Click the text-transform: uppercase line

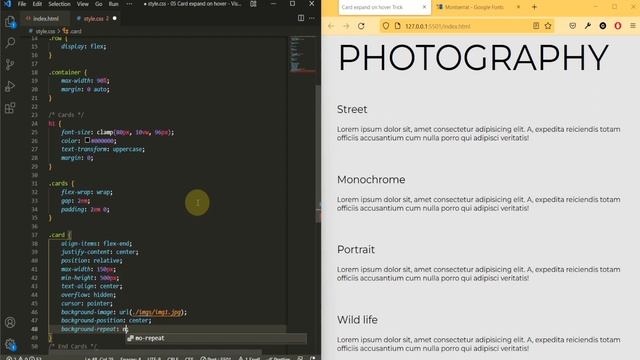pos(103,149)
